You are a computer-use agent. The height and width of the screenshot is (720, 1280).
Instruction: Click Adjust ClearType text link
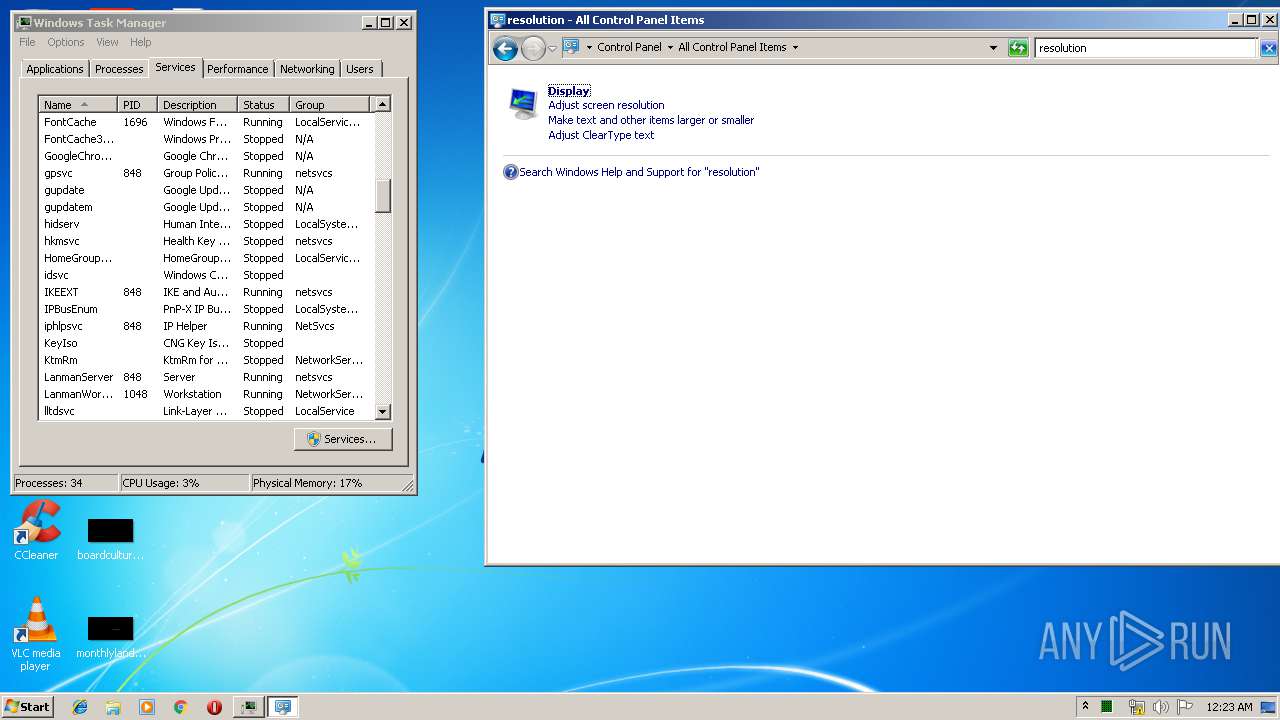601,135
